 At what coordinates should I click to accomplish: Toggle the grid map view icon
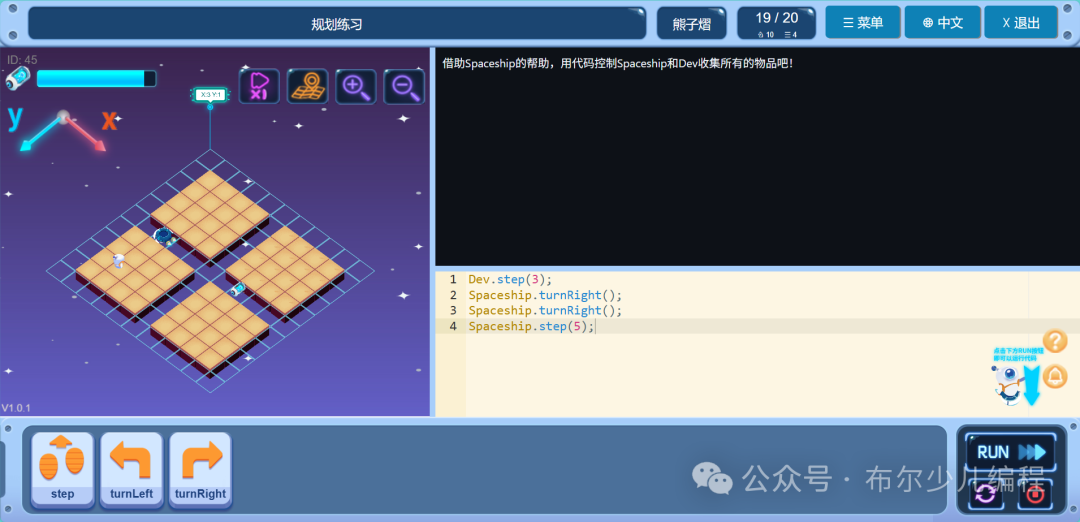(307, 87)
